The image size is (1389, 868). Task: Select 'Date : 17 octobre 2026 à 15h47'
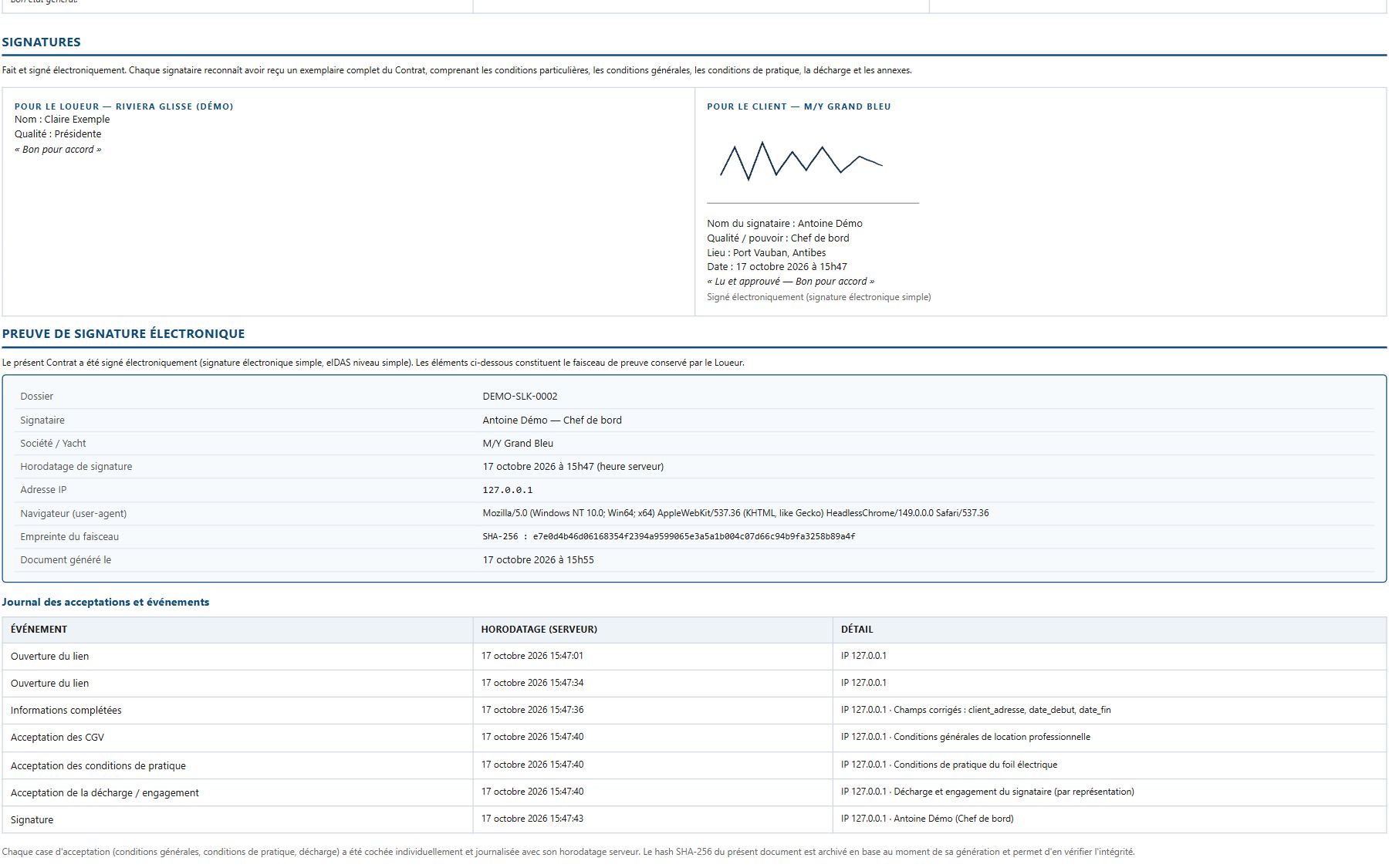pyautogui.click(x=777, y=266)
